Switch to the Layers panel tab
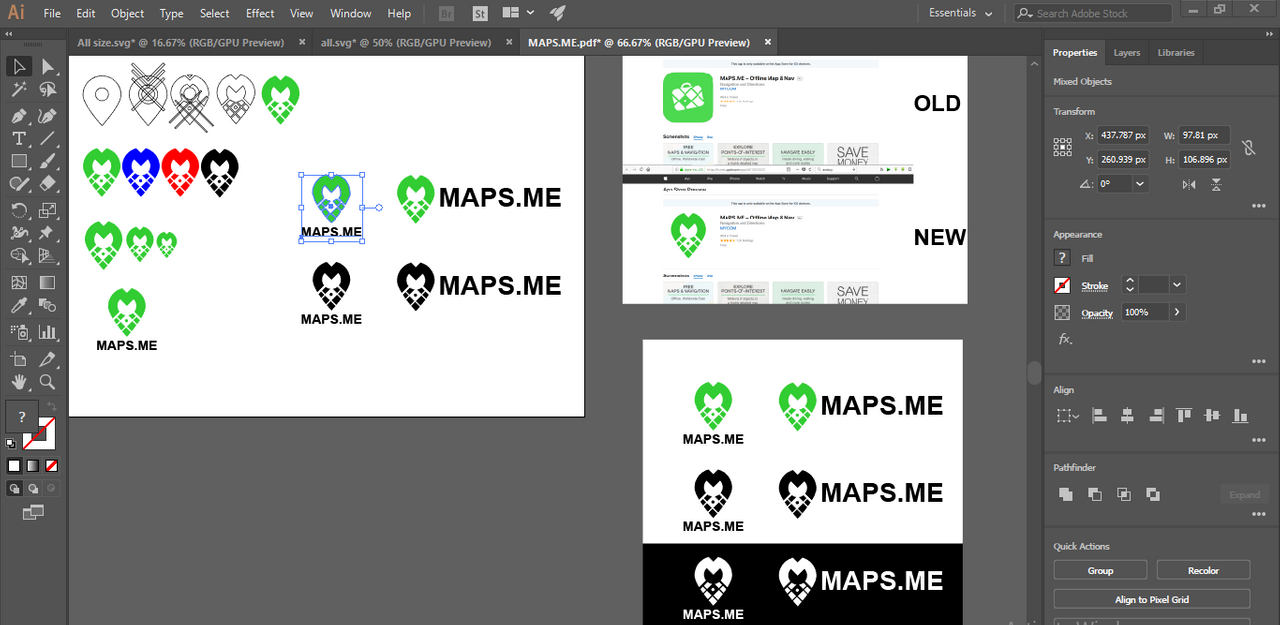The width and height of the screenshot is (1280, 625). tap(1127, 52)
